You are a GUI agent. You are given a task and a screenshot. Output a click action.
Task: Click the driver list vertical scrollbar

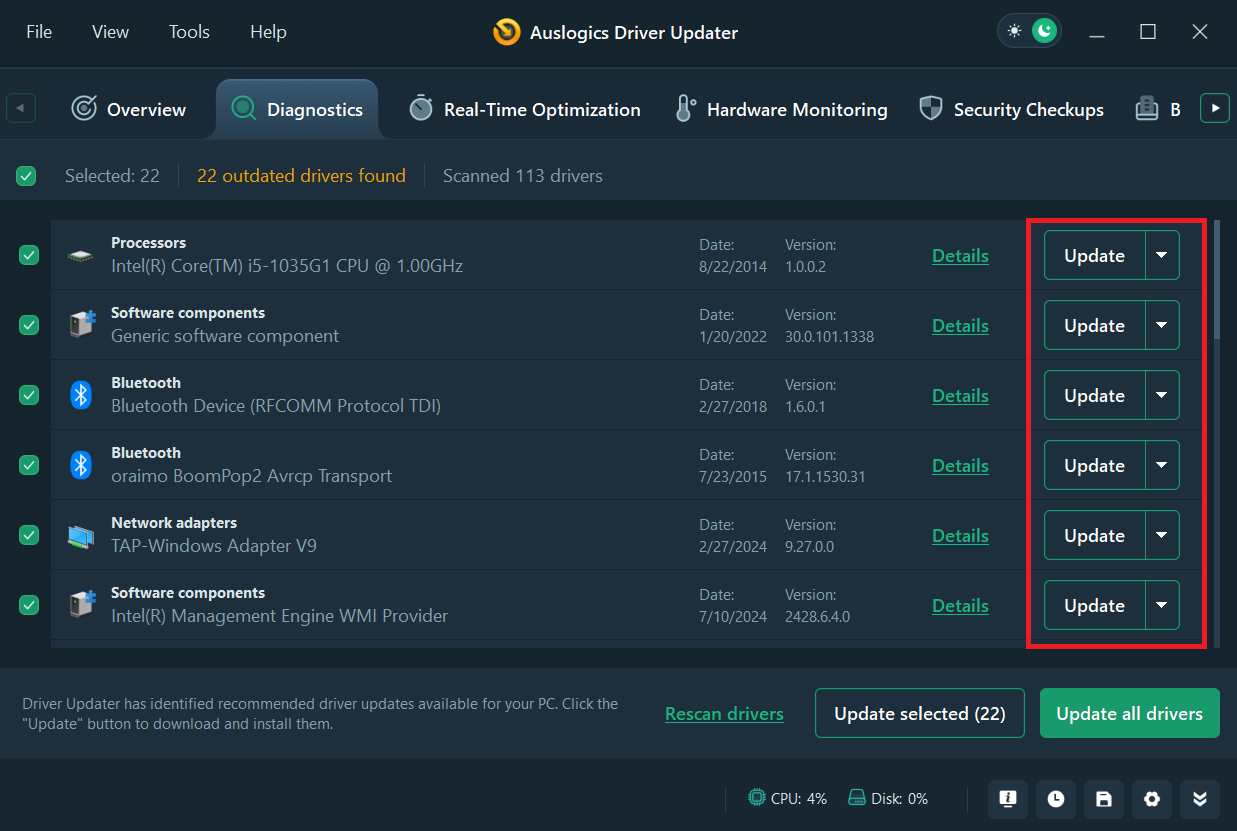tap(1217, 280)
